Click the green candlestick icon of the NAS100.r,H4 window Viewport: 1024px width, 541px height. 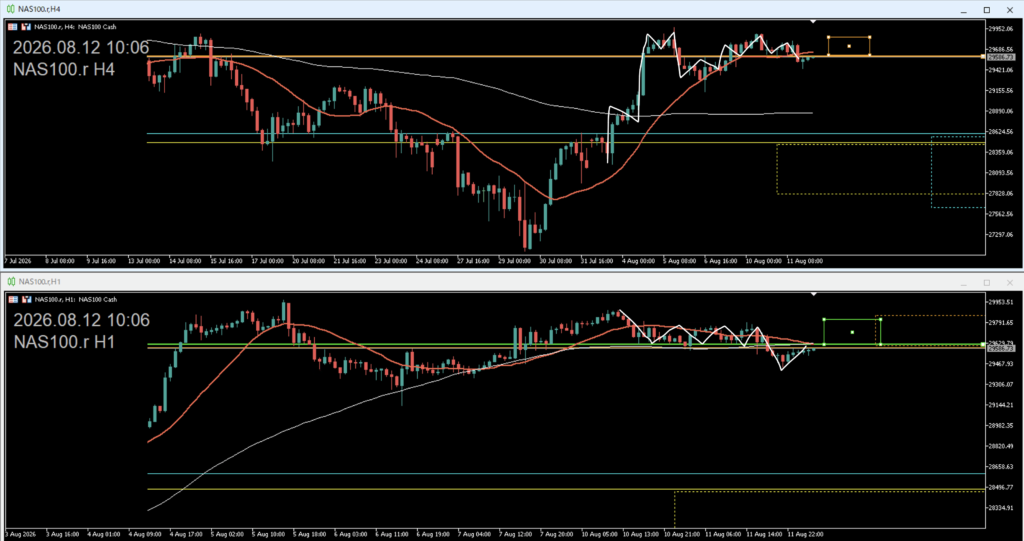[x=10, y=9]
